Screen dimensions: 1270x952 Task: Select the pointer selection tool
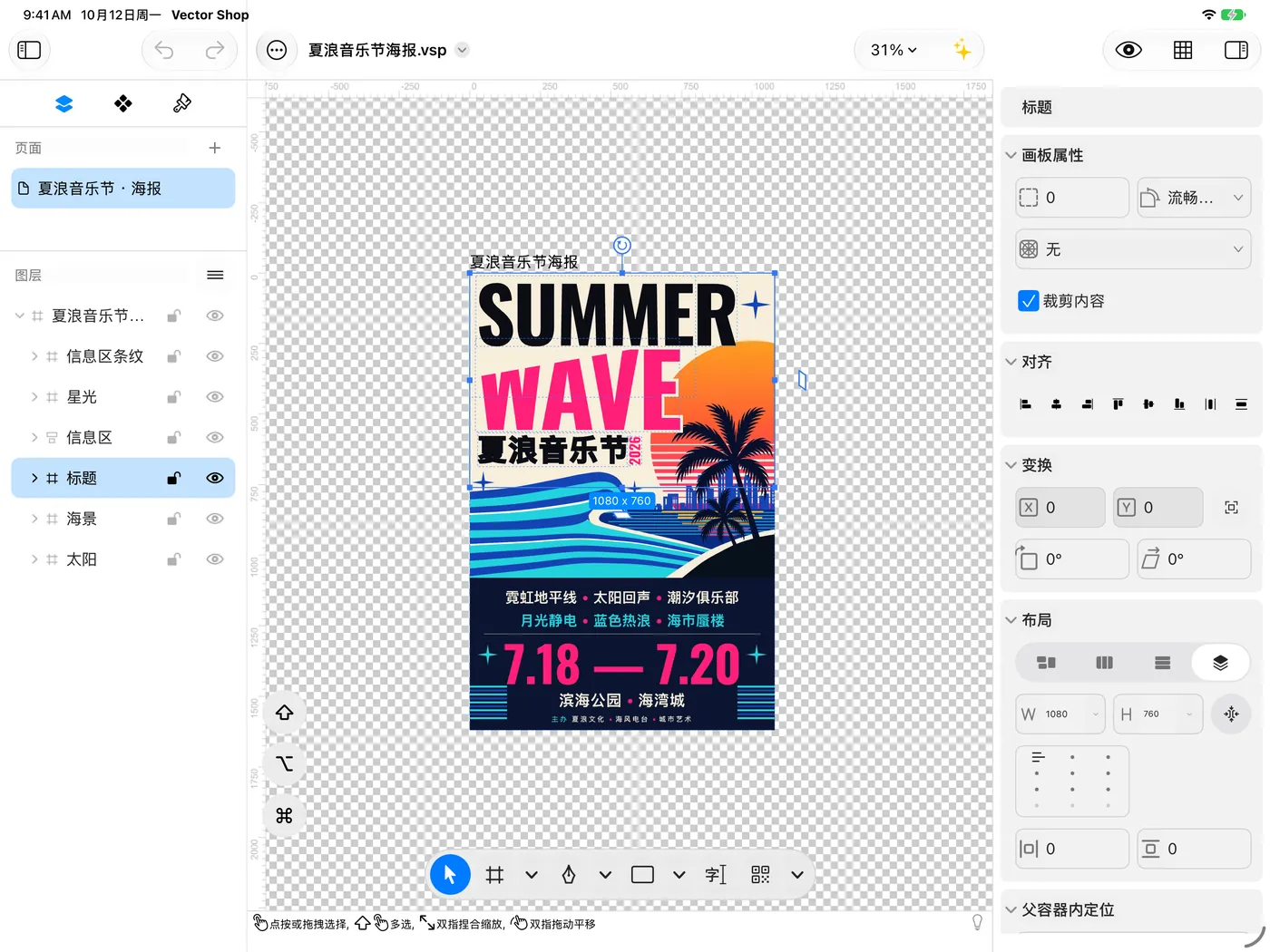[x=450, y=875]
